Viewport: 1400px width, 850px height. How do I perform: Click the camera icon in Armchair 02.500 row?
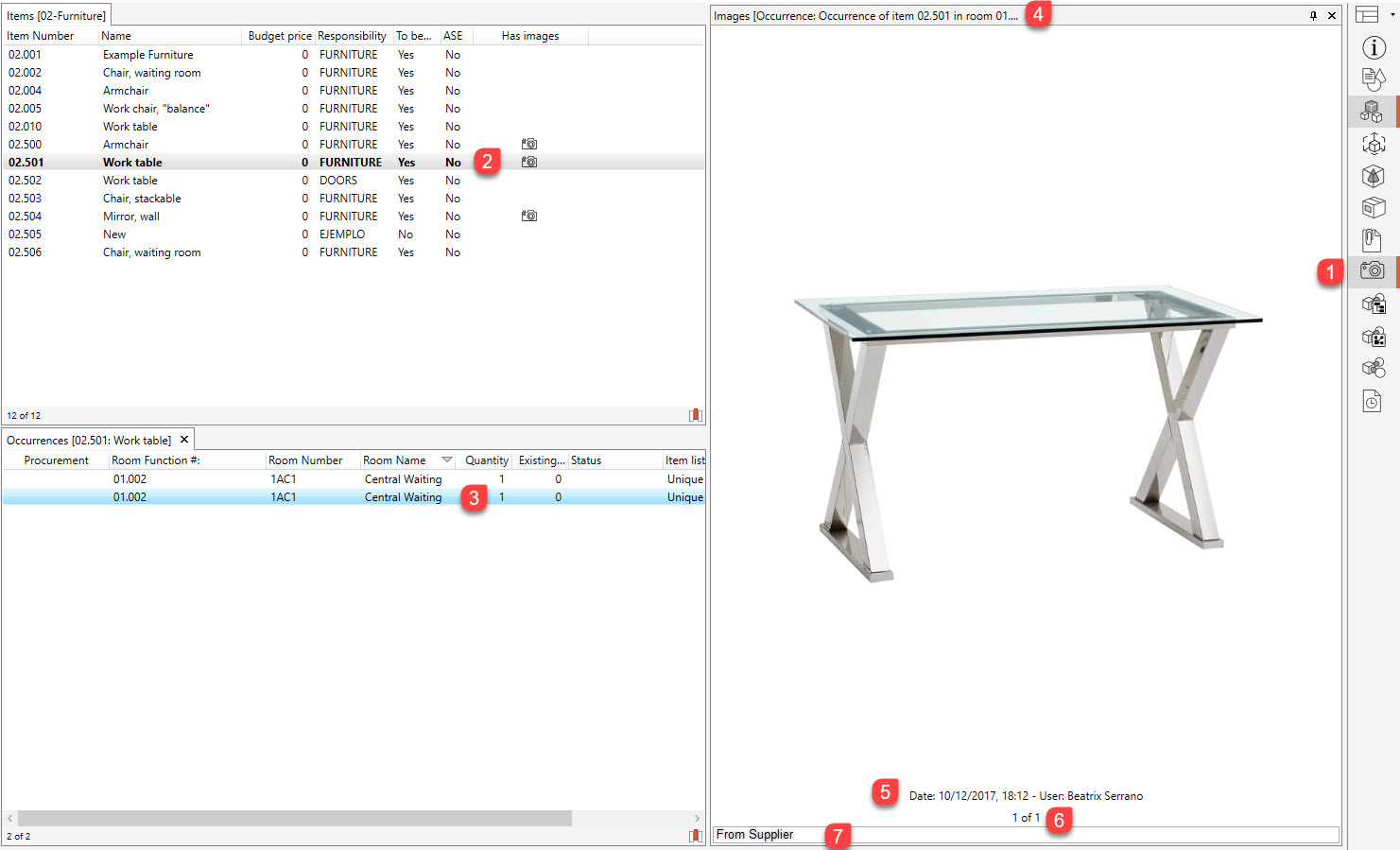[529, 145]
